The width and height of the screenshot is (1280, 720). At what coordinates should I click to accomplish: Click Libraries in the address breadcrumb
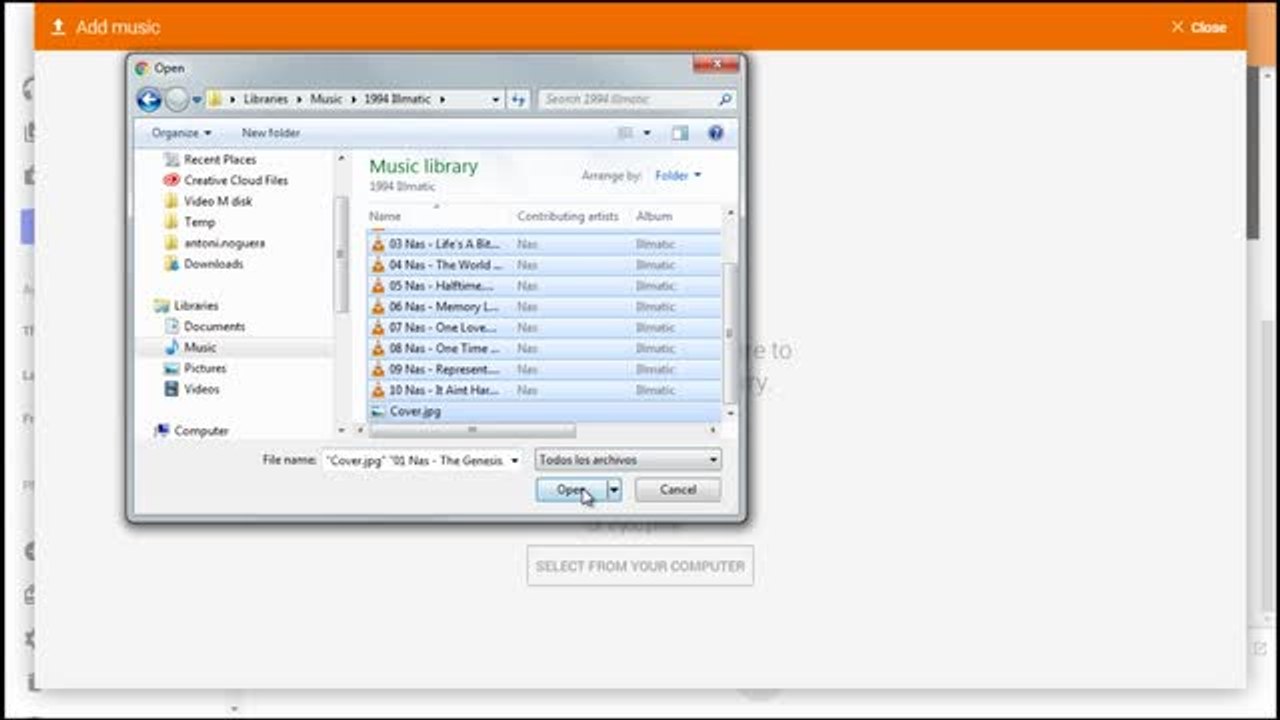[x=266, y=99]
